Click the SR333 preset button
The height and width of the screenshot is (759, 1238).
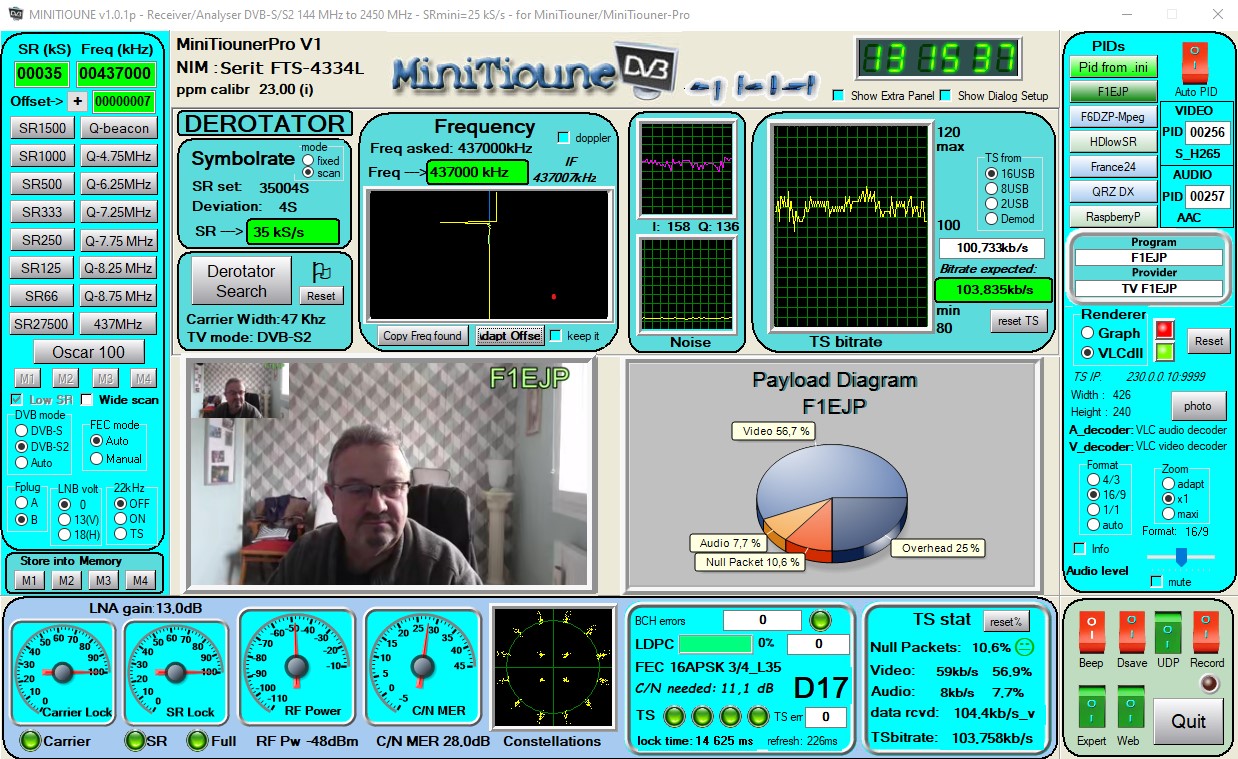pyautogui.click(x=42, y=212)
